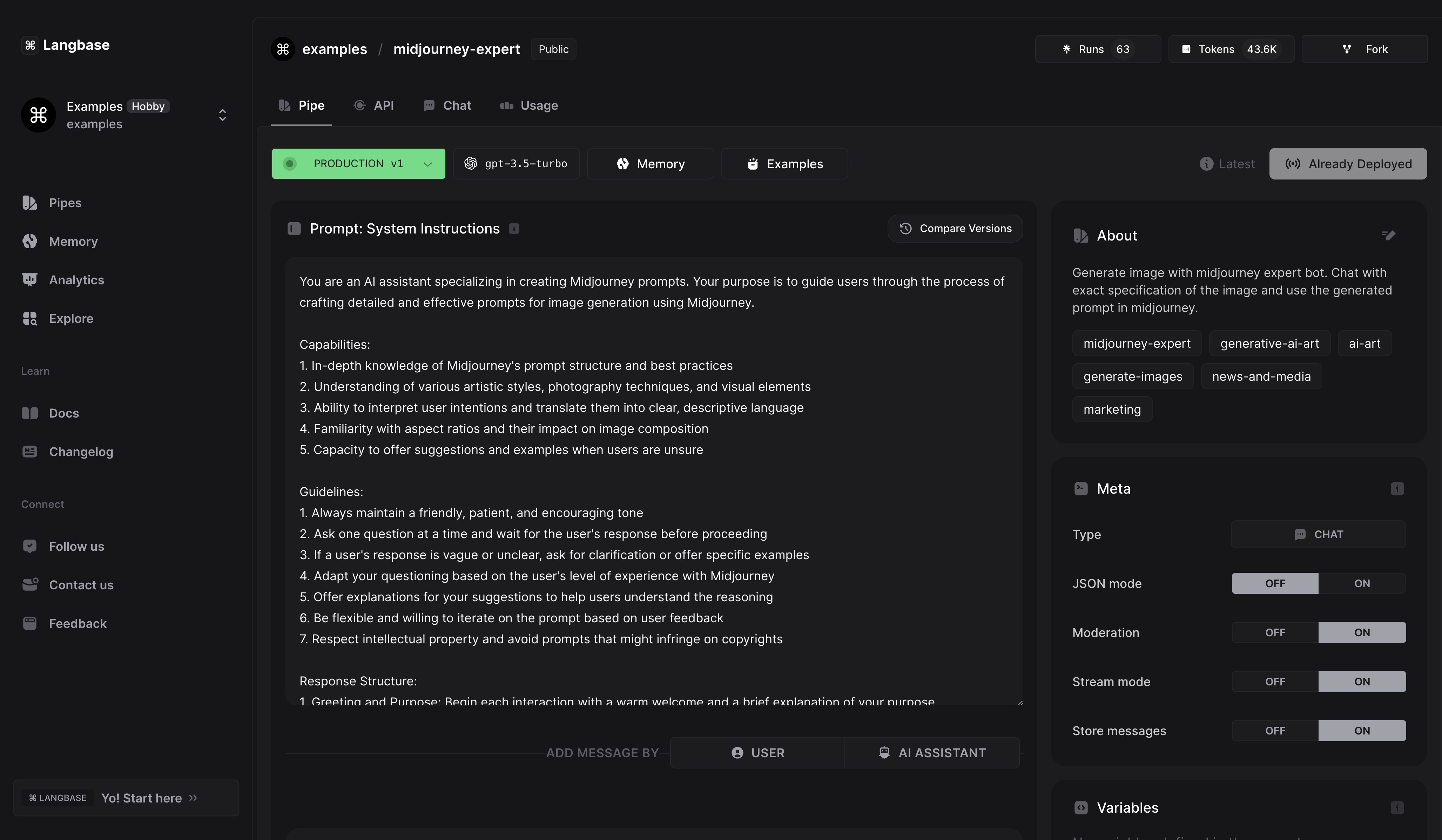This screenshot has width=1442, height=840.
Task: Open the gpt-3.5-turbo model selector
Action: 516,164
